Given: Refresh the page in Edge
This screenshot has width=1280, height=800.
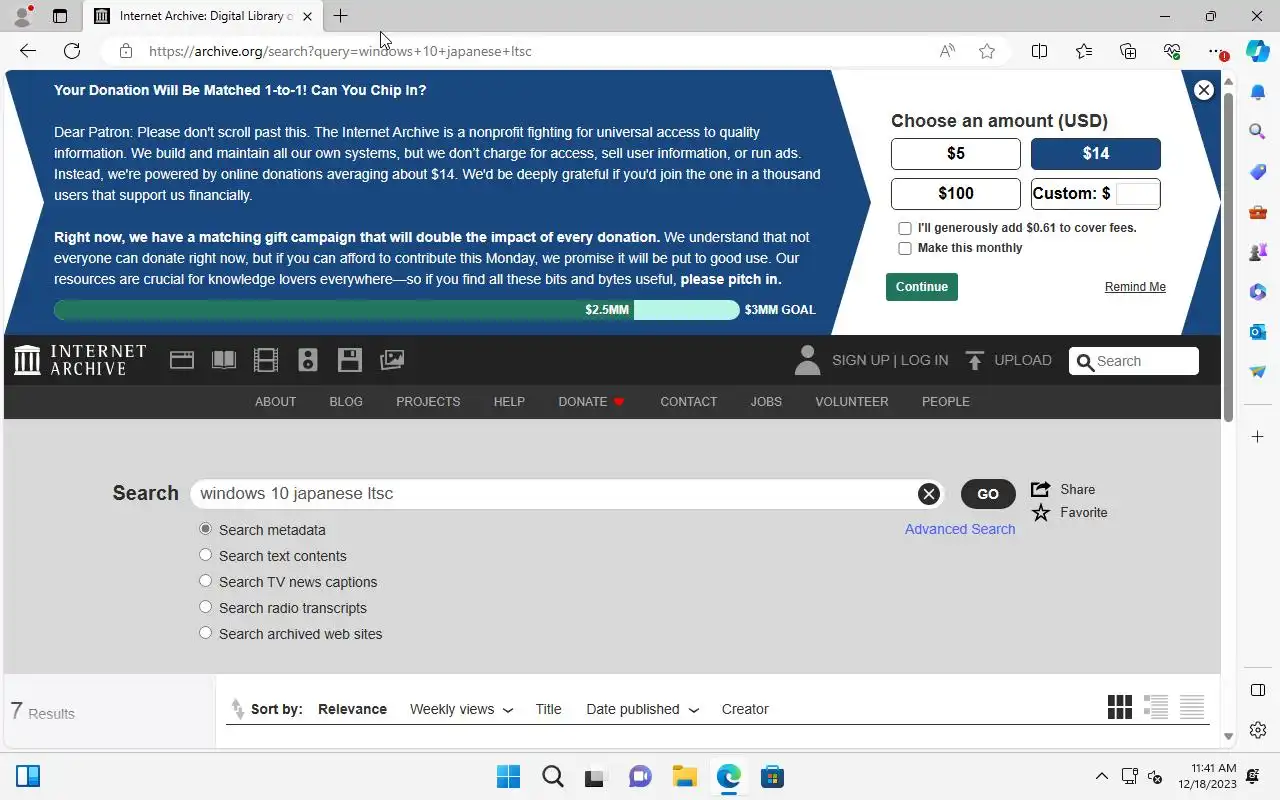Looking at the screenshot, I should click(72, 51).
